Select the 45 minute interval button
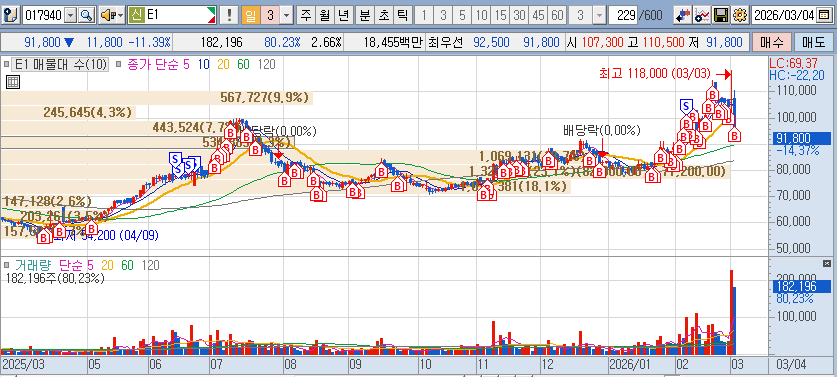Viewport: 837px width, 377px height. pyautogui.click(x=539, y=15)
